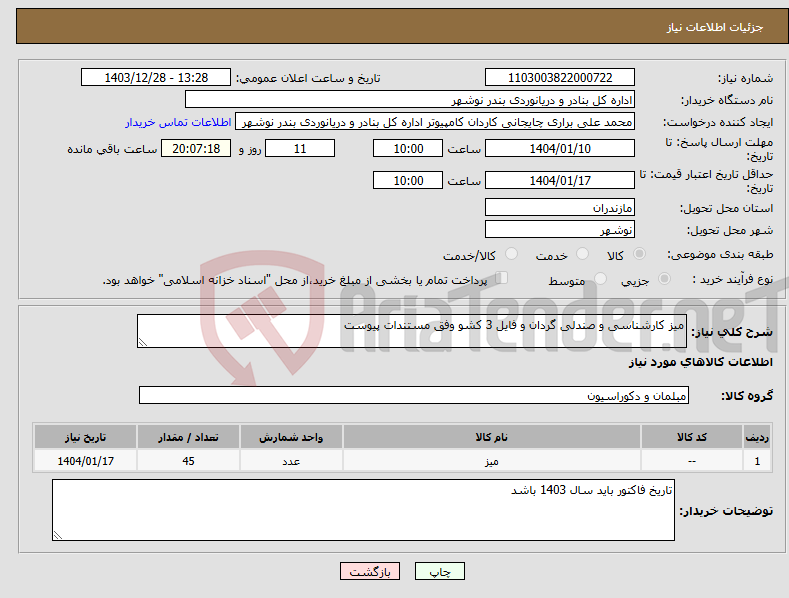Click the delivery province field مازندران
789x598 pixels.
(x=560, y=207)
